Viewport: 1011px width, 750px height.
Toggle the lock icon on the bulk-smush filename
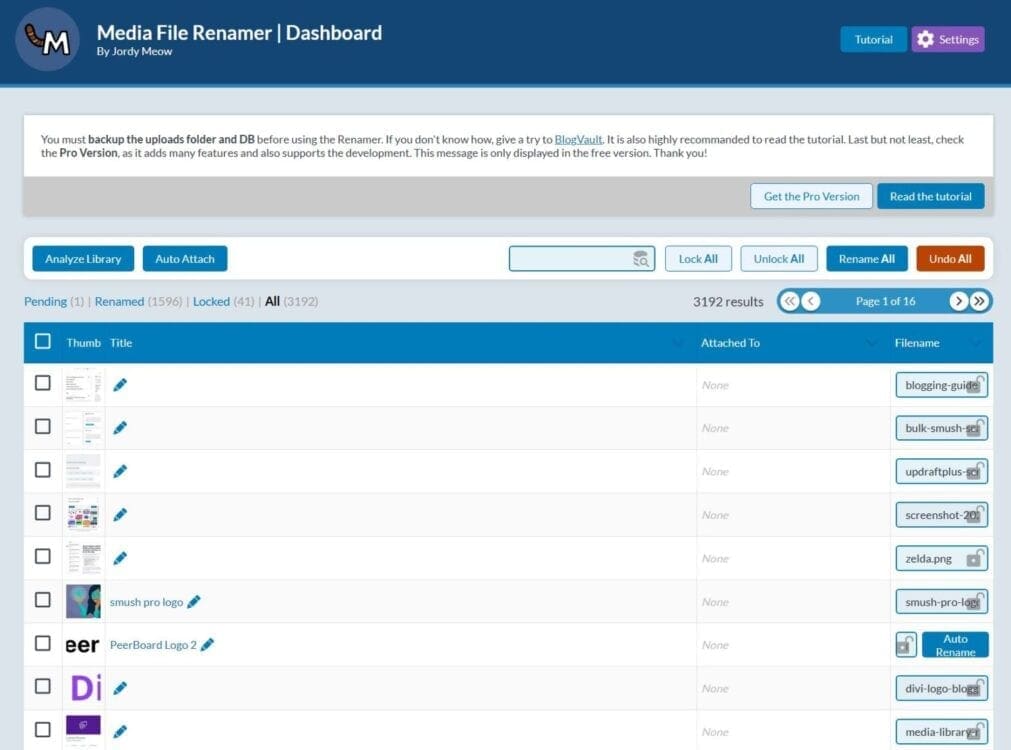pos(975,428)
